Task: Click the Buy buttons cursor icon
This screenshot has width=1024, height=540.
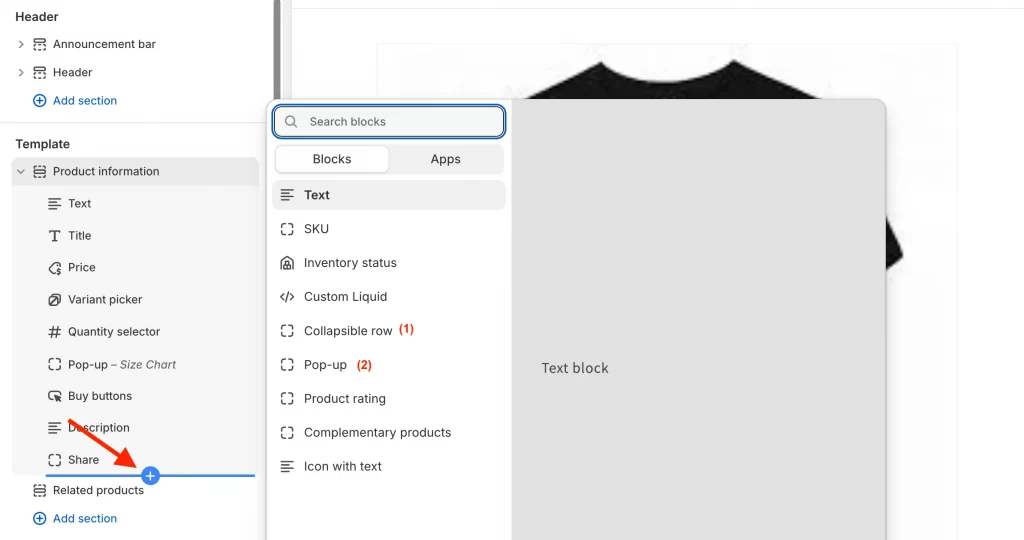Action: coord(55,396)
